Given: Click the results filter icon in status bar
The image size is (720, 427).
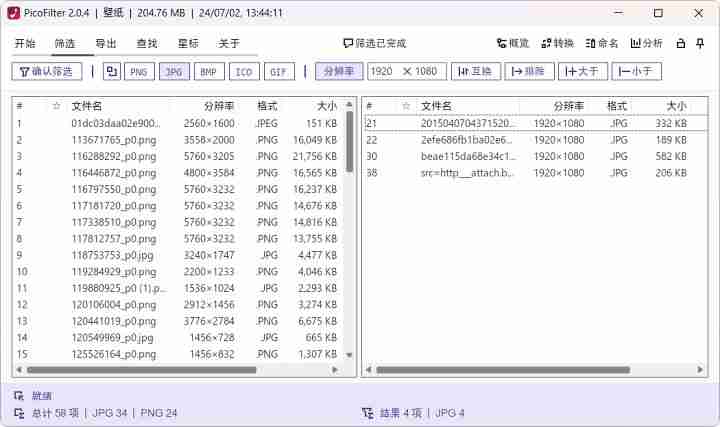Looking at the screenshot, I should point(367,412).
